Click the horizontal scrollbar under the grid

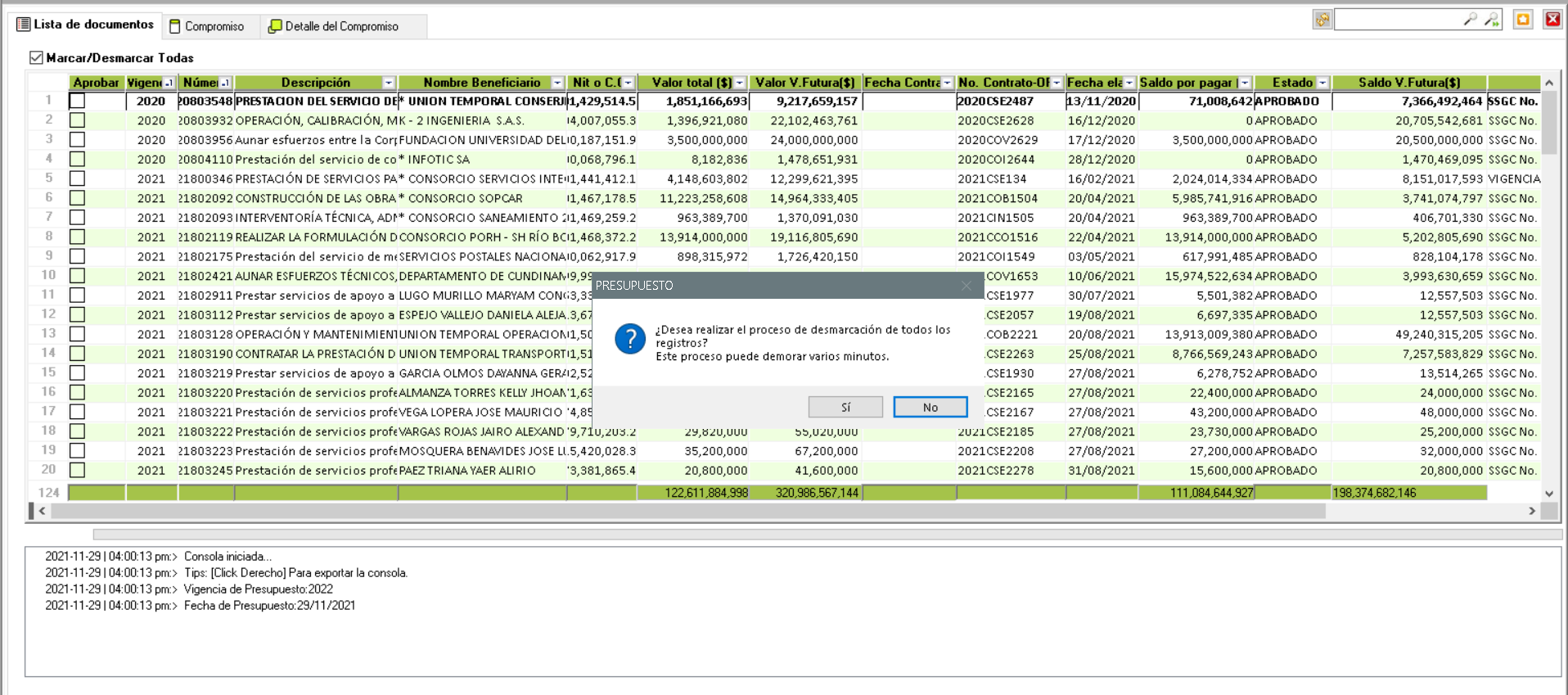click(x=687, y=511)
